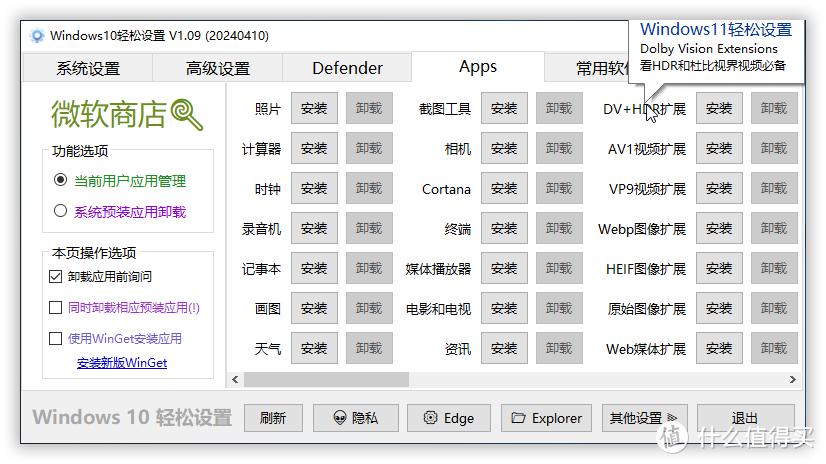The image size is (826, 464).
Task: Click the 微软商店 heading text
Action: 109,114
